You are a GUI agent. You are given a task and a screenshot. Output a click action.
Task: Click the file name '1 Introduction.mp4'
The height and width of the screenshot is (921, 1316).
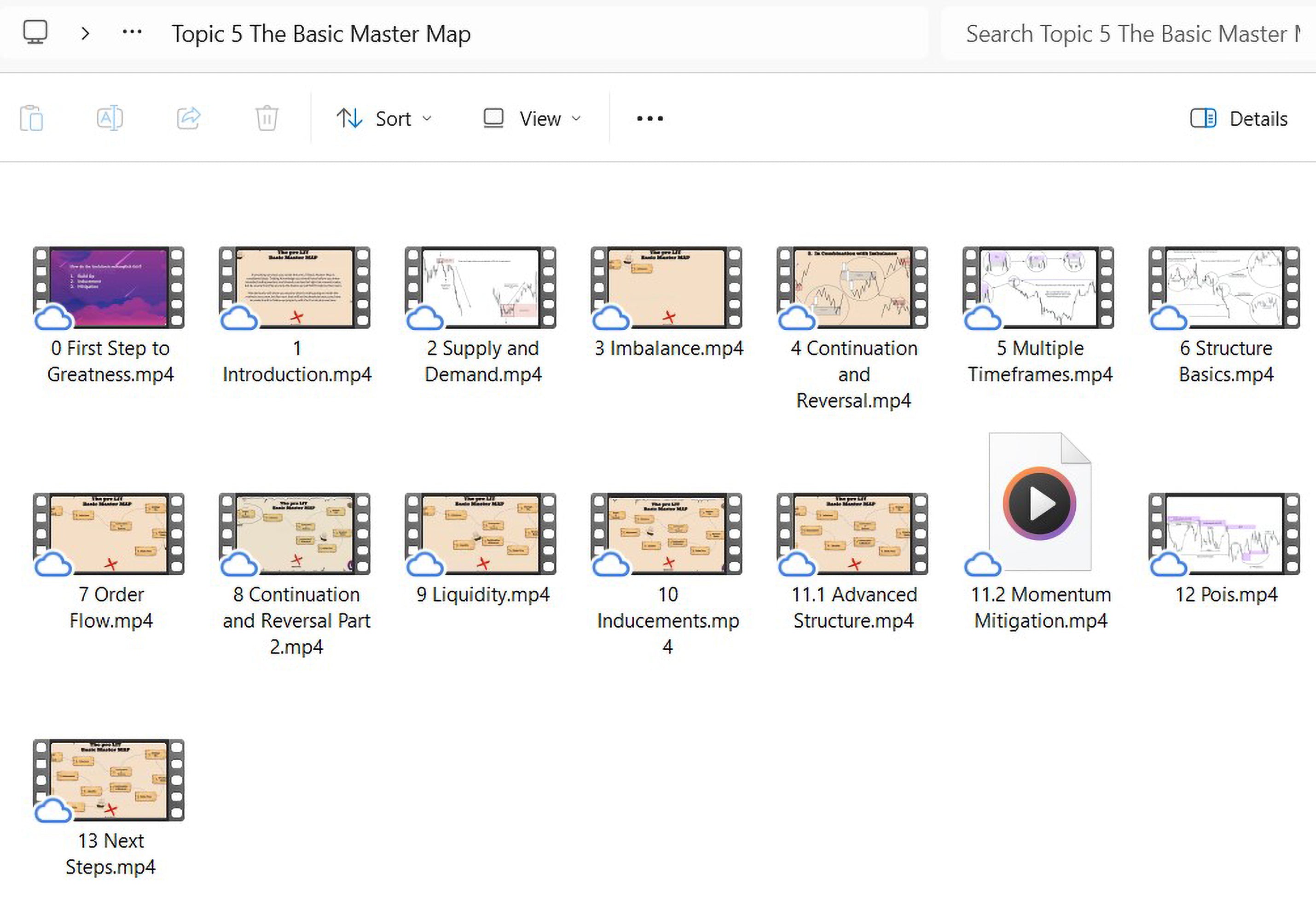tap(297, 361)
